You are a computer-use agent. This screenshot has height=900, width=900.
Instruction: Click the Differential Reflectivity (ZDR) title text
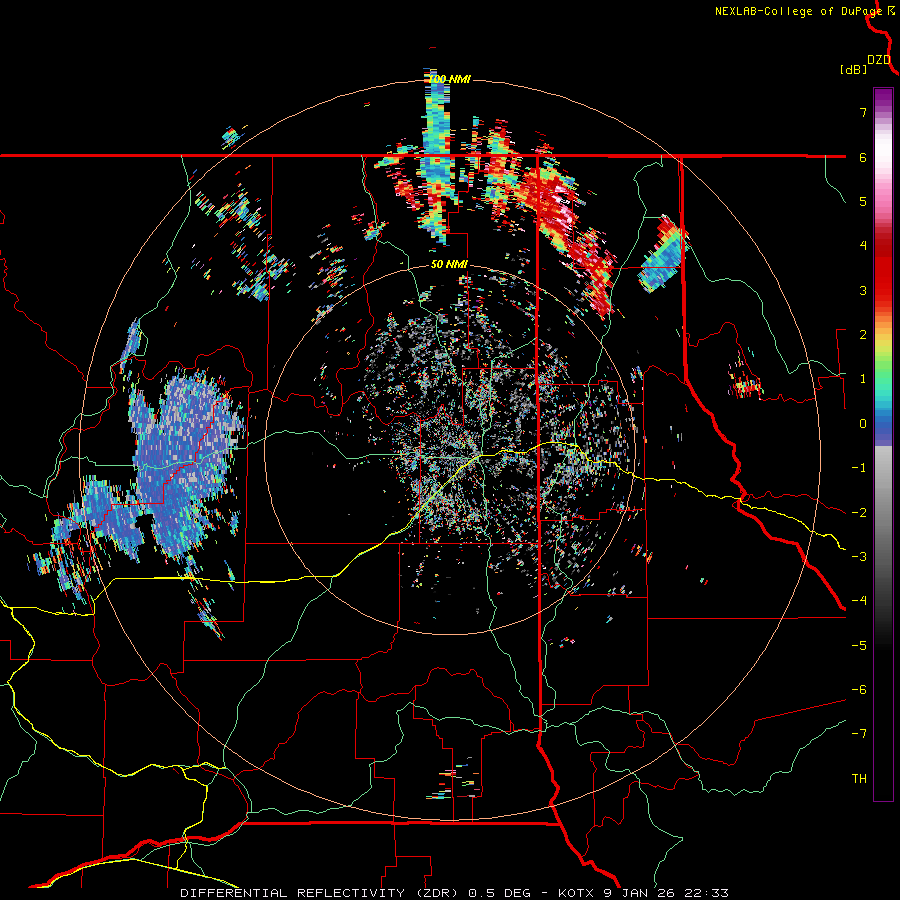(319, 893)
